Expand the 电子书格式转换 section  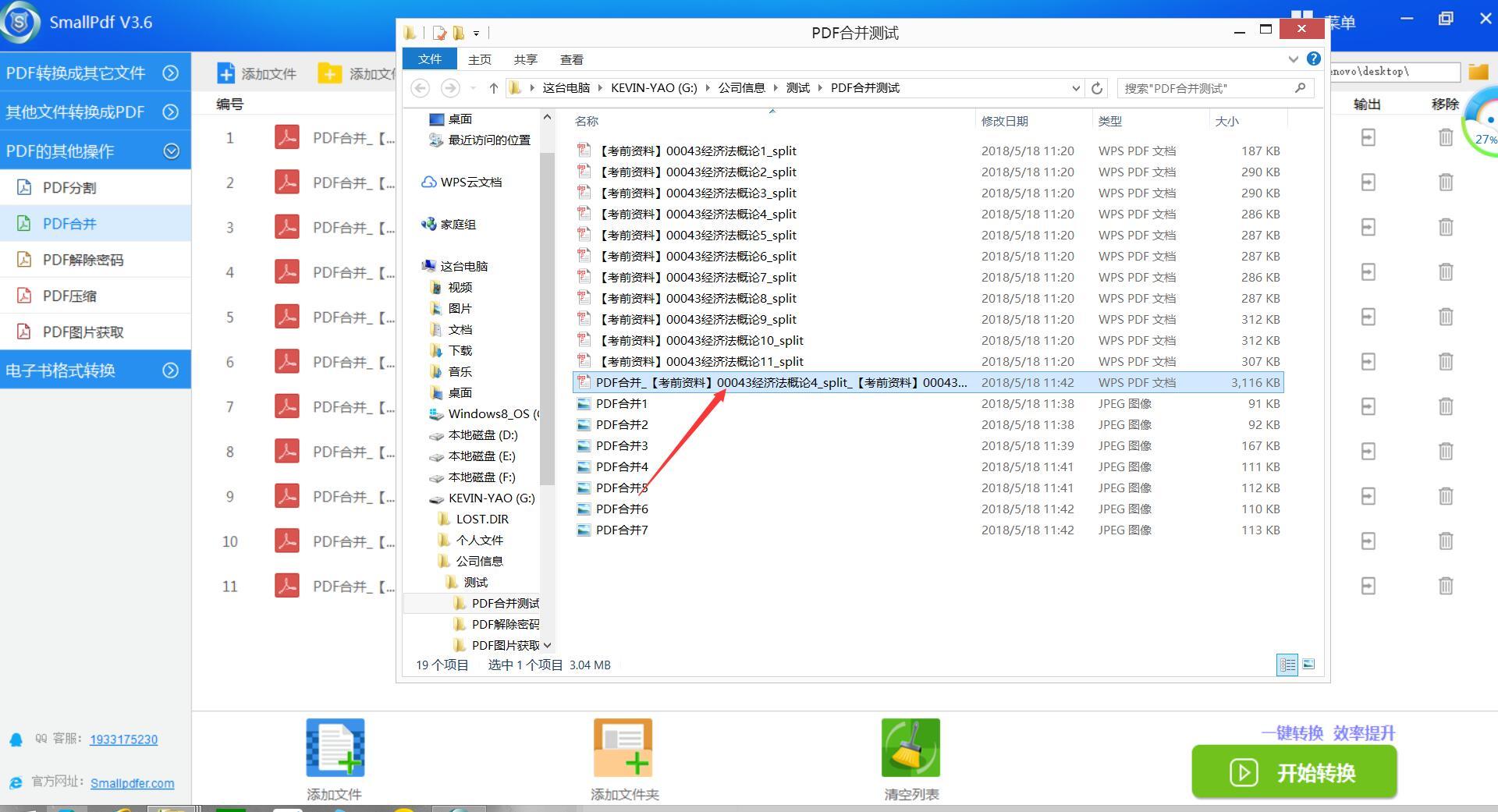(x=170, y=371)
